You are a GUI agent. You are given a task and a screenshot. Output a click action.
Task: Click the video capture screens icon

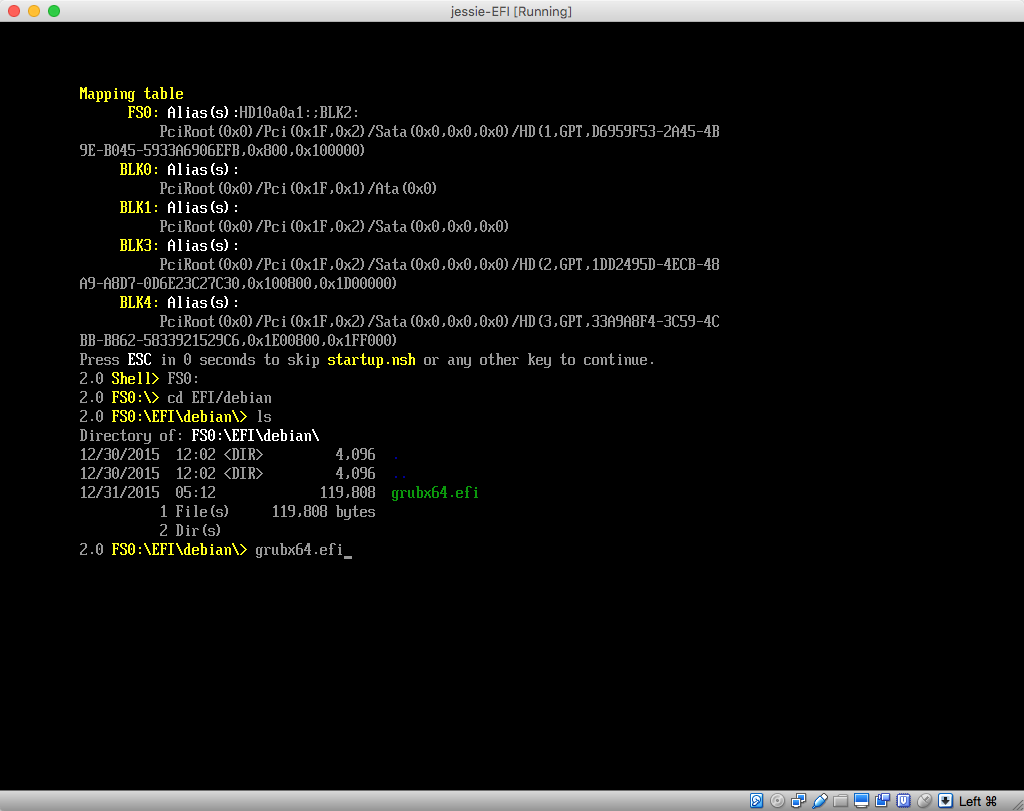point(882,801)
